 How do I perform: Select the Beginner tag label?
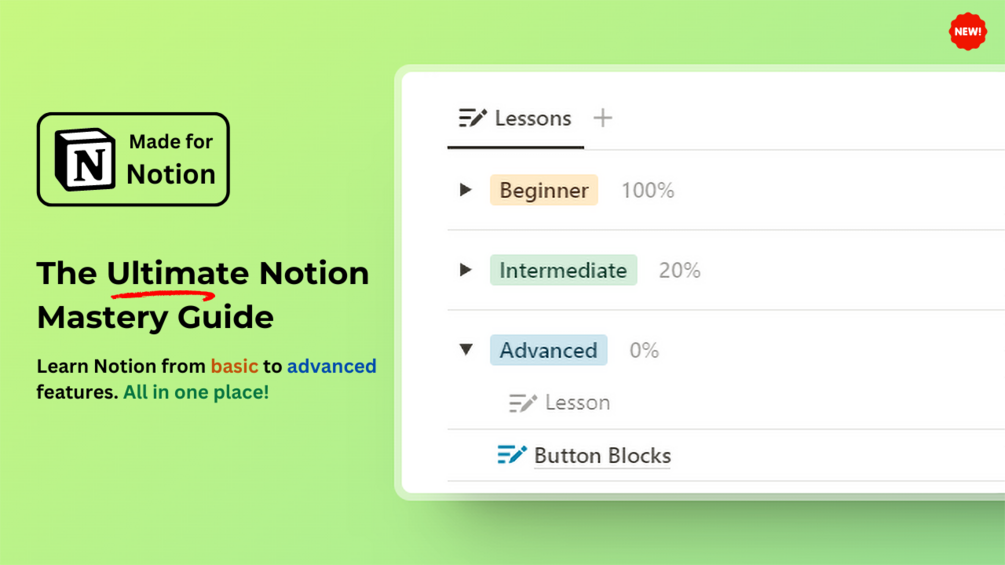click(x=544, y=190)
